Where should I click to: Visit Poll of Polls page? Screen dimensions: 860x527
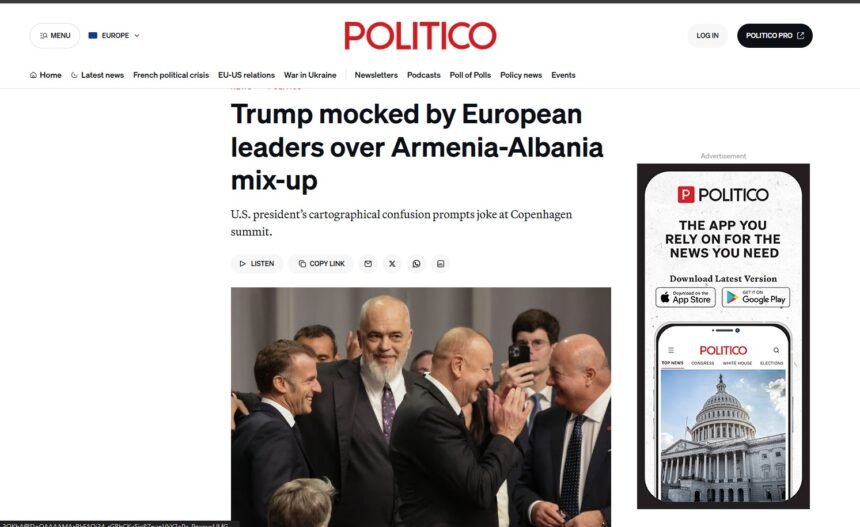tap(470, 75)
